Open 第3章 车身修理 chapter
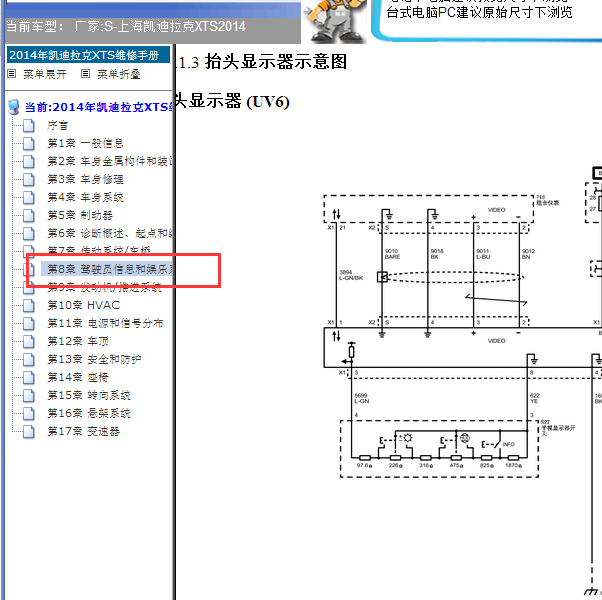602x600 pixels. pos(85,179)
